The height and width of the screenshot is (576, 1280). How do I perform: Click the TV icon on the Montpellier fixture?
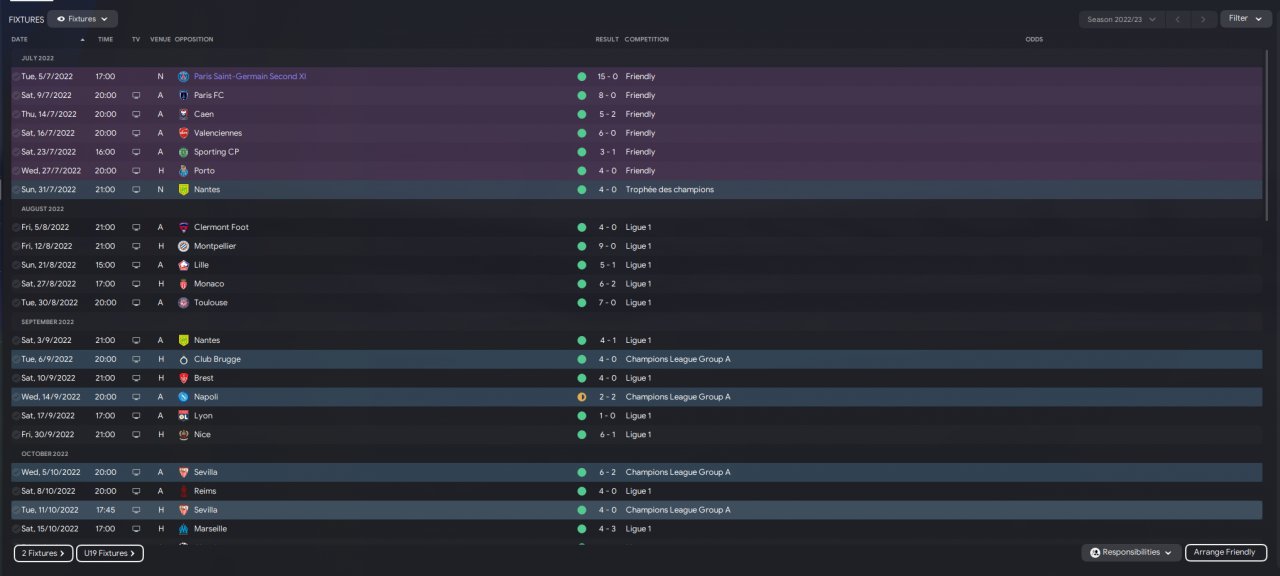pyautogui.click(x=136, y=246)
